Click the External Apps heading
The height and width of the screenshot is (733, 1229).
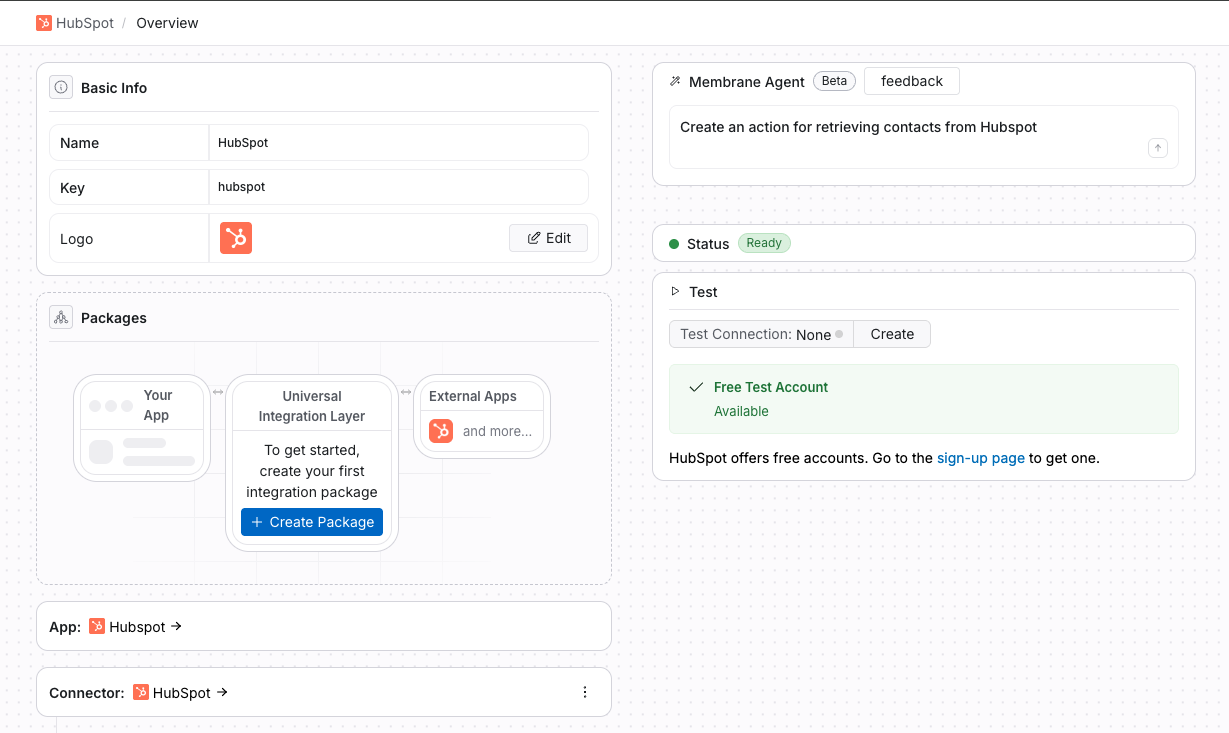click(x=473, y=396)
